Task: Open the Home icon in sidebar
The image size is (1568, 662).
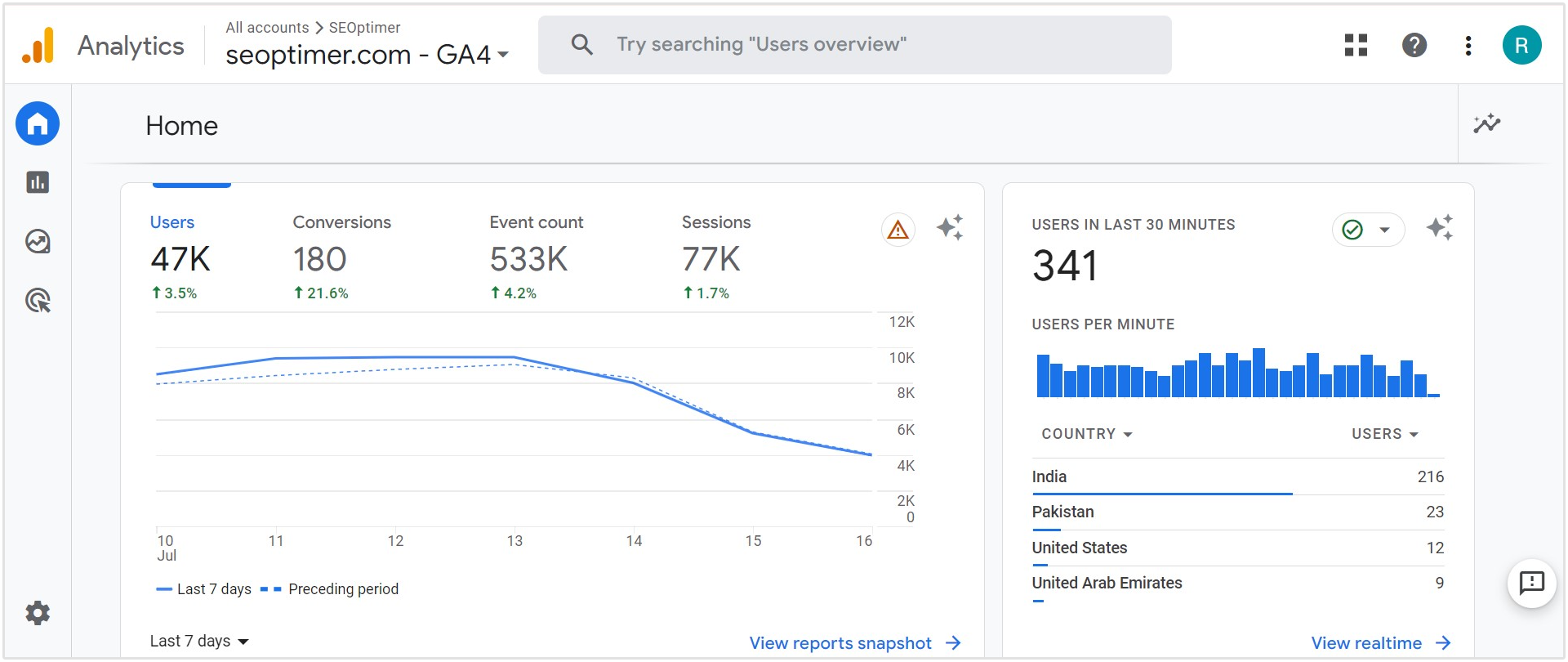Action: 38,123
